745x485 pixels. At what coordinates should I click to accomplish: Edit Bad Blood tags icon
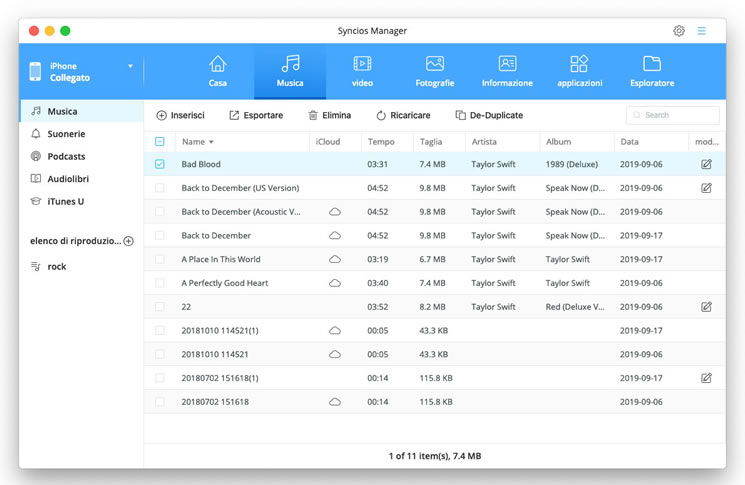tap(707, 164)
